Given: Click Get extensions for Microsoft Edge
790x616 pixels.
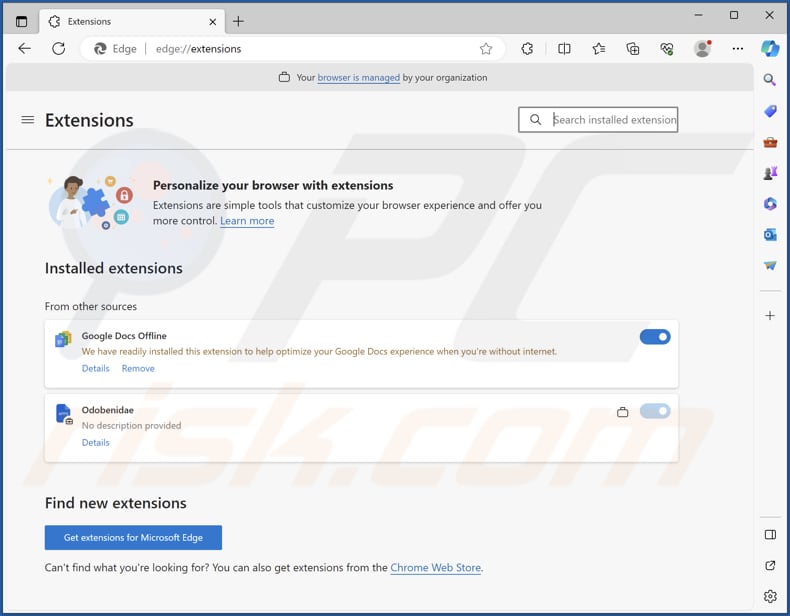Looking at the screenshot, I should pos(133,538).
